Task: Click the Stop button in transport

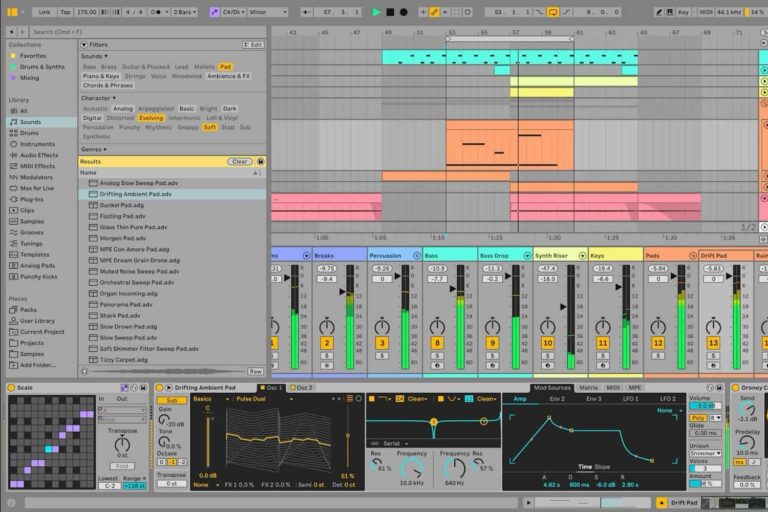Action: [390, 12]
